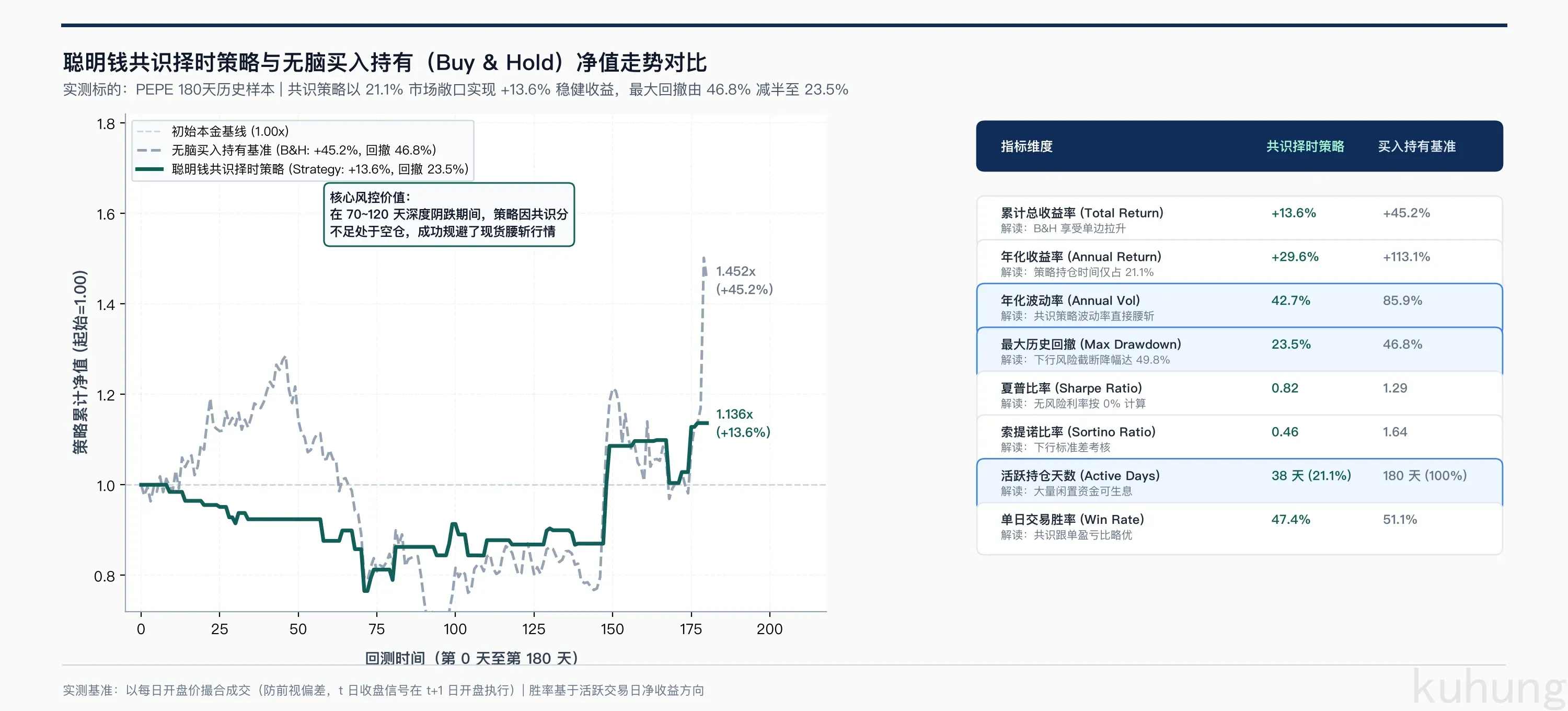The image size is (1568, 711).
Task: Click strategy total return value +13.6%
Action: pos(1294,213)
